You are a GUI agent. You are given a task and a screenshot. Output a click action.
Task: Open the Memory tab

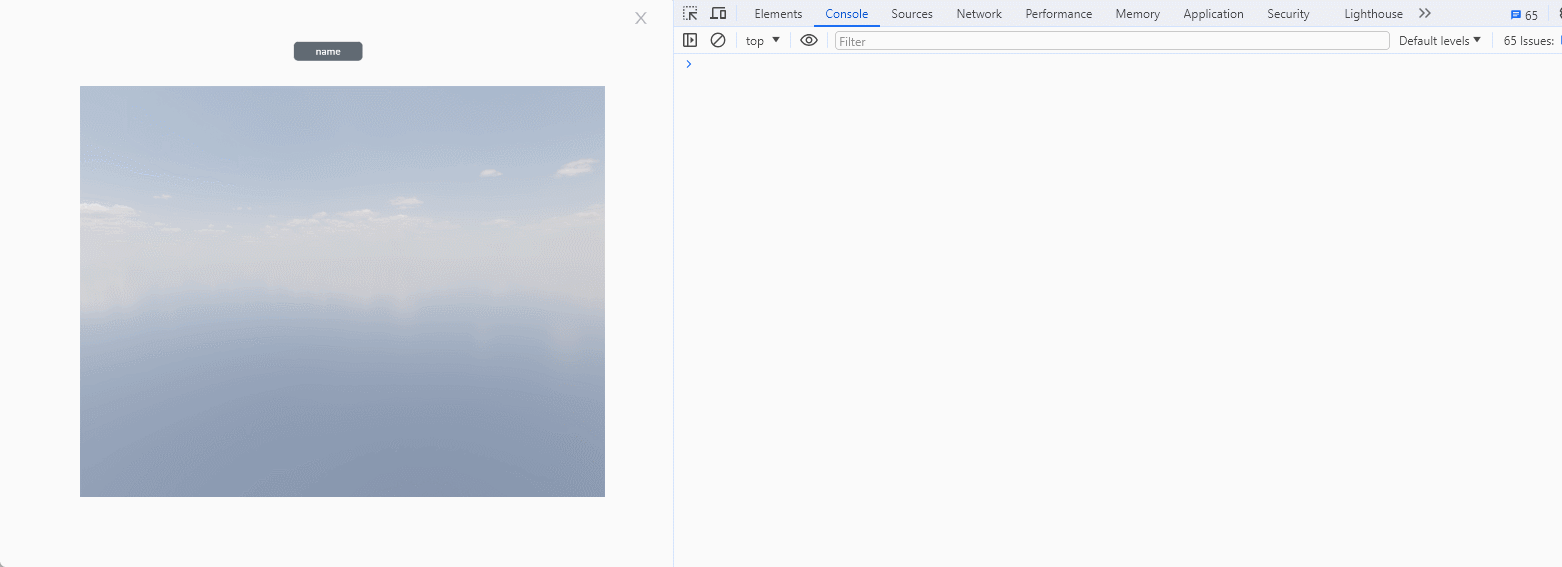1138,14
